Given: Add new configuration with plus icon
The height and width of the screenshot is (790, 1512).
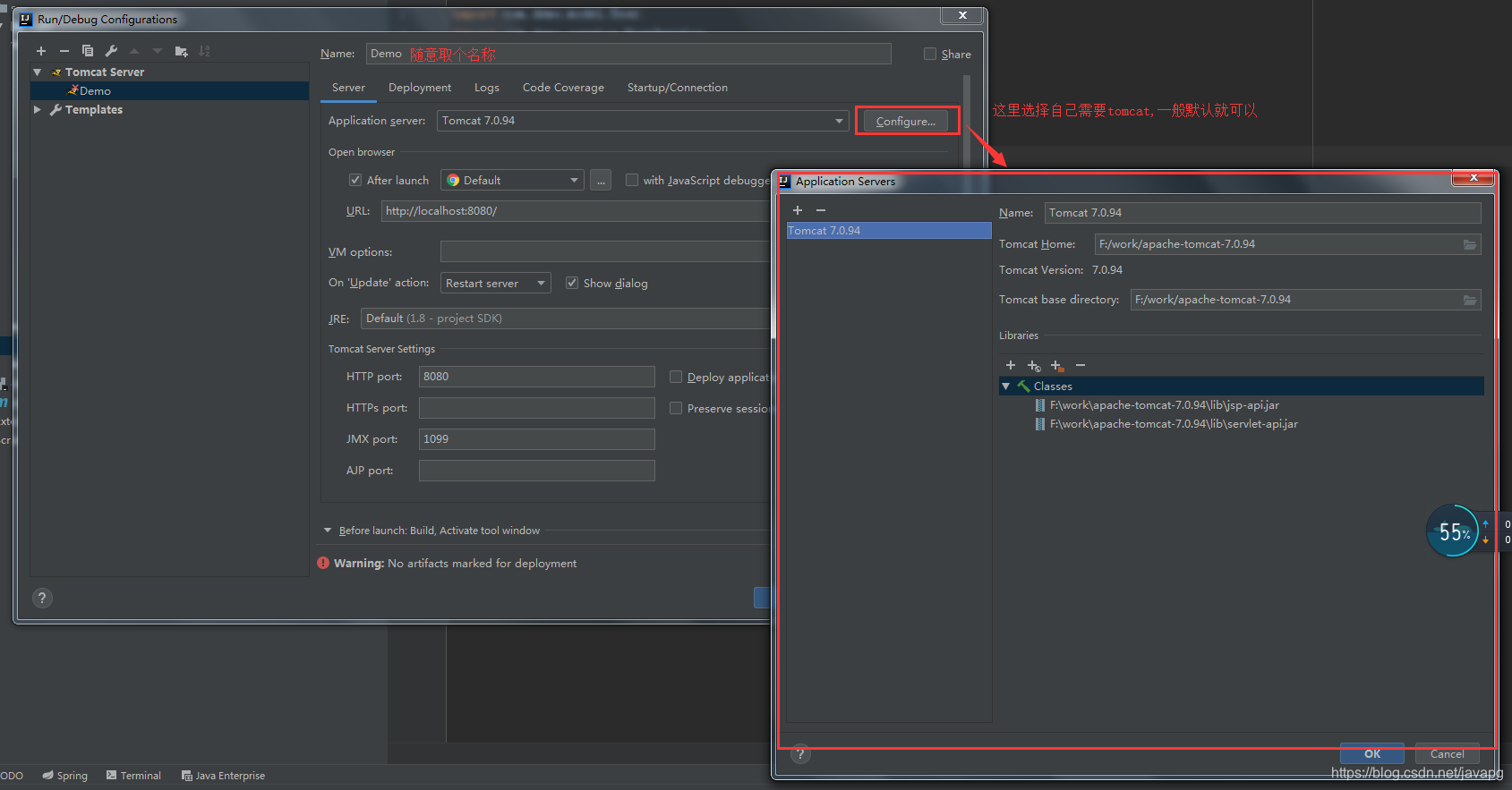Looking at the screenshot, I should coord(41,51).
